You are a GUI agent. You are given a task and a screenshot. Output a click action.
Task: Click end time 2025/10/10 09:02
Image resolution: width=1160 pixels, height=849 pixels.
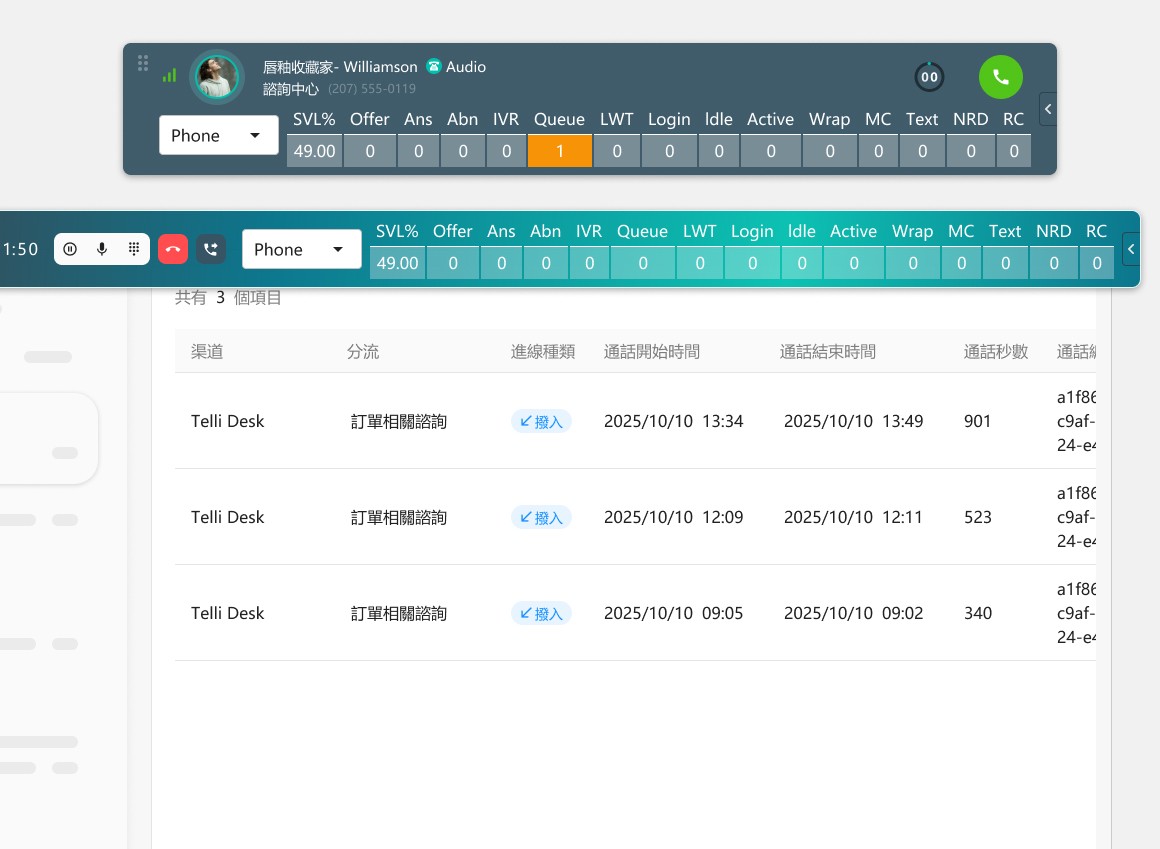pos(854,613)
